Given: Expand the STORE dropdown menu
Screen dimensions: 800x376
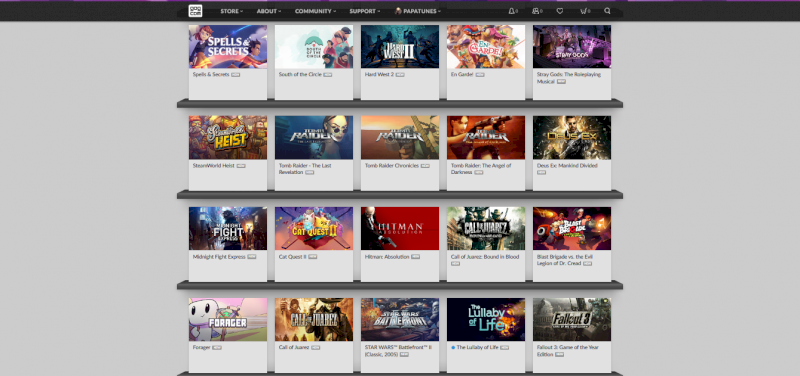Looking at the screenshot, I should [232, 11].
